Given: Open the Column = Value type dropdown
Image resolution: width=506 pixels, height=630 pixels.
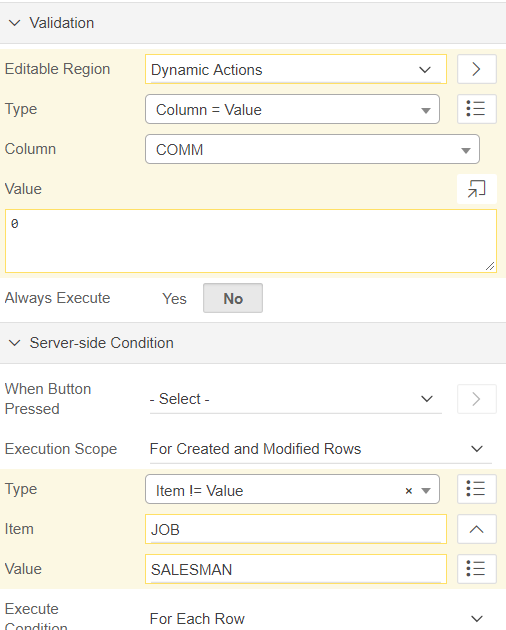Looking at the screenshot, I should coord(292,109).
